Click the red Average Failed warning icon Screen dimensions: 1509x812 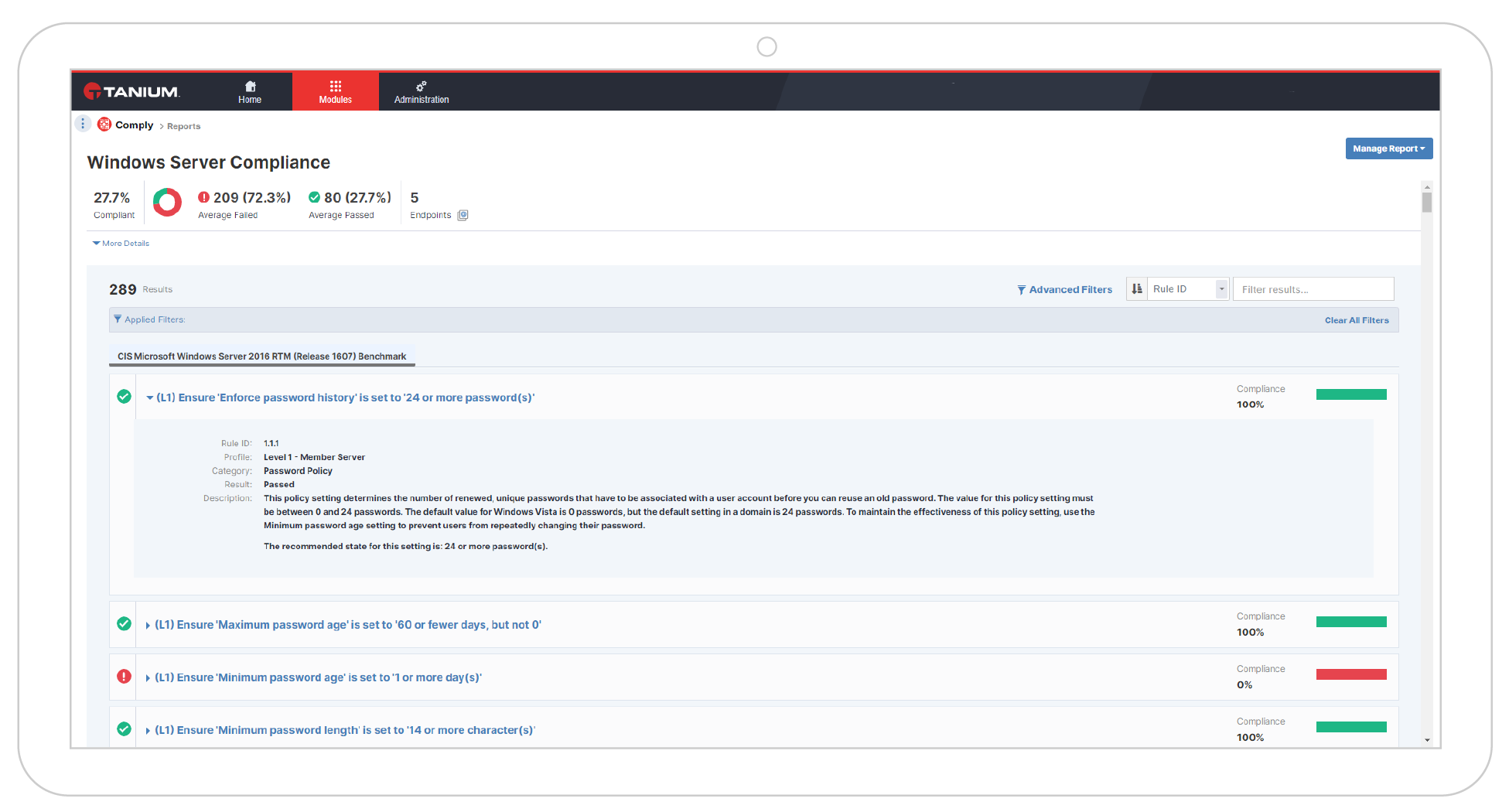coord(204,197)
